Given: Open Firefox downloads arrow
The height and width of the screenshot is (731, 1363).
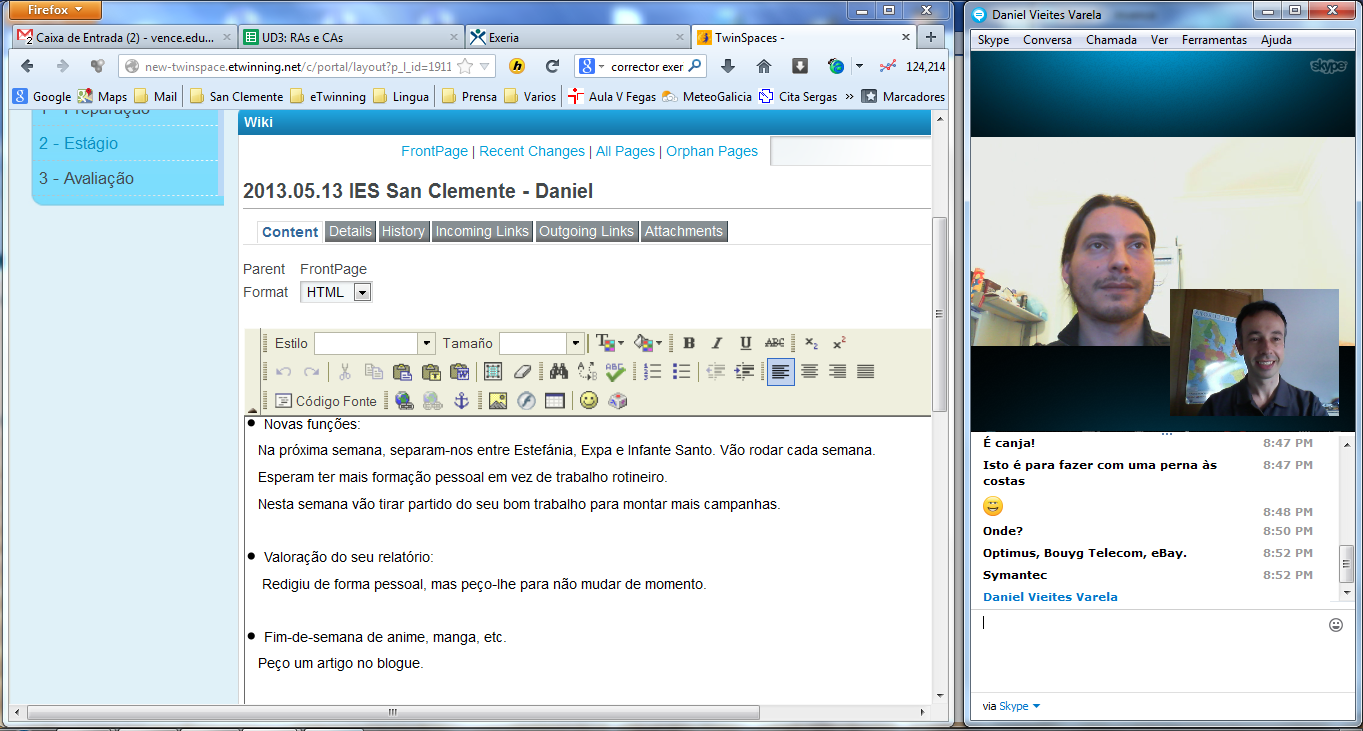Looking at the screenshot, I should coord(728,67).
